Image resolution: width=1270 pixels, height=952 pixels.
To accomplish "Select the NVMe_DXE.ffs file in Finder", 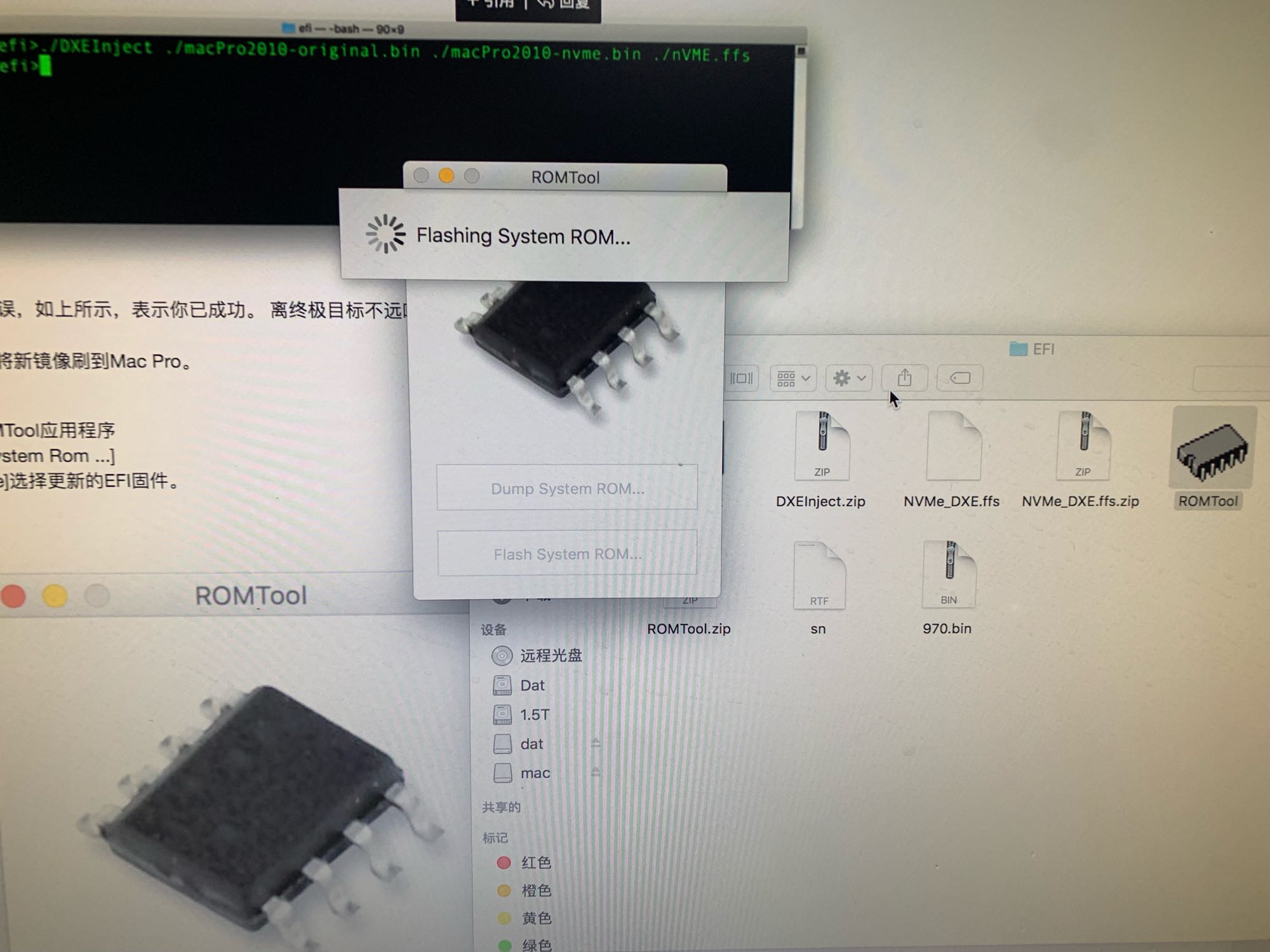I will point(953,447).
